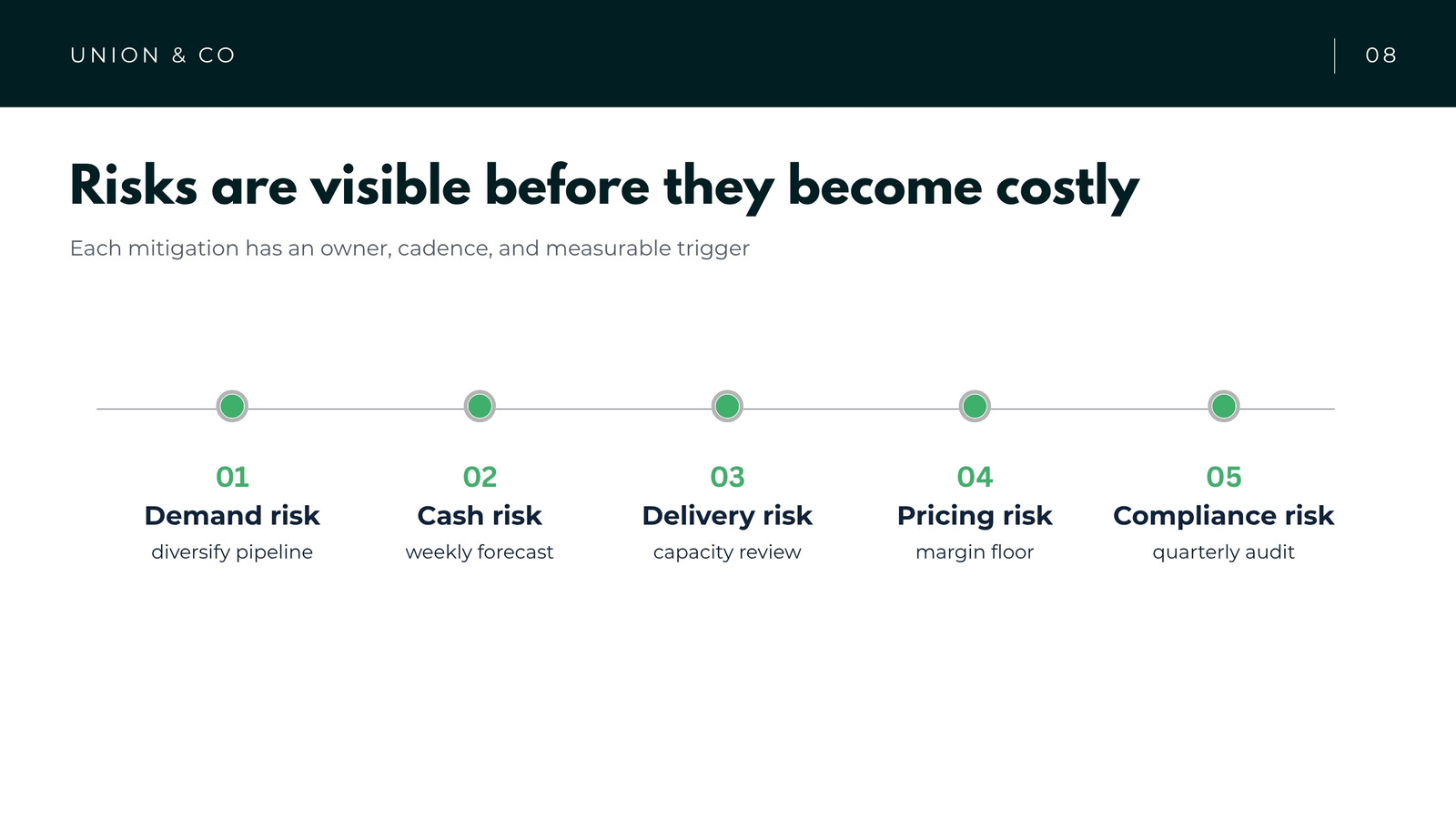This screenshot has width=1456, height=819.
Task: Select the UNION & CO header text
Action: [153, 56]
